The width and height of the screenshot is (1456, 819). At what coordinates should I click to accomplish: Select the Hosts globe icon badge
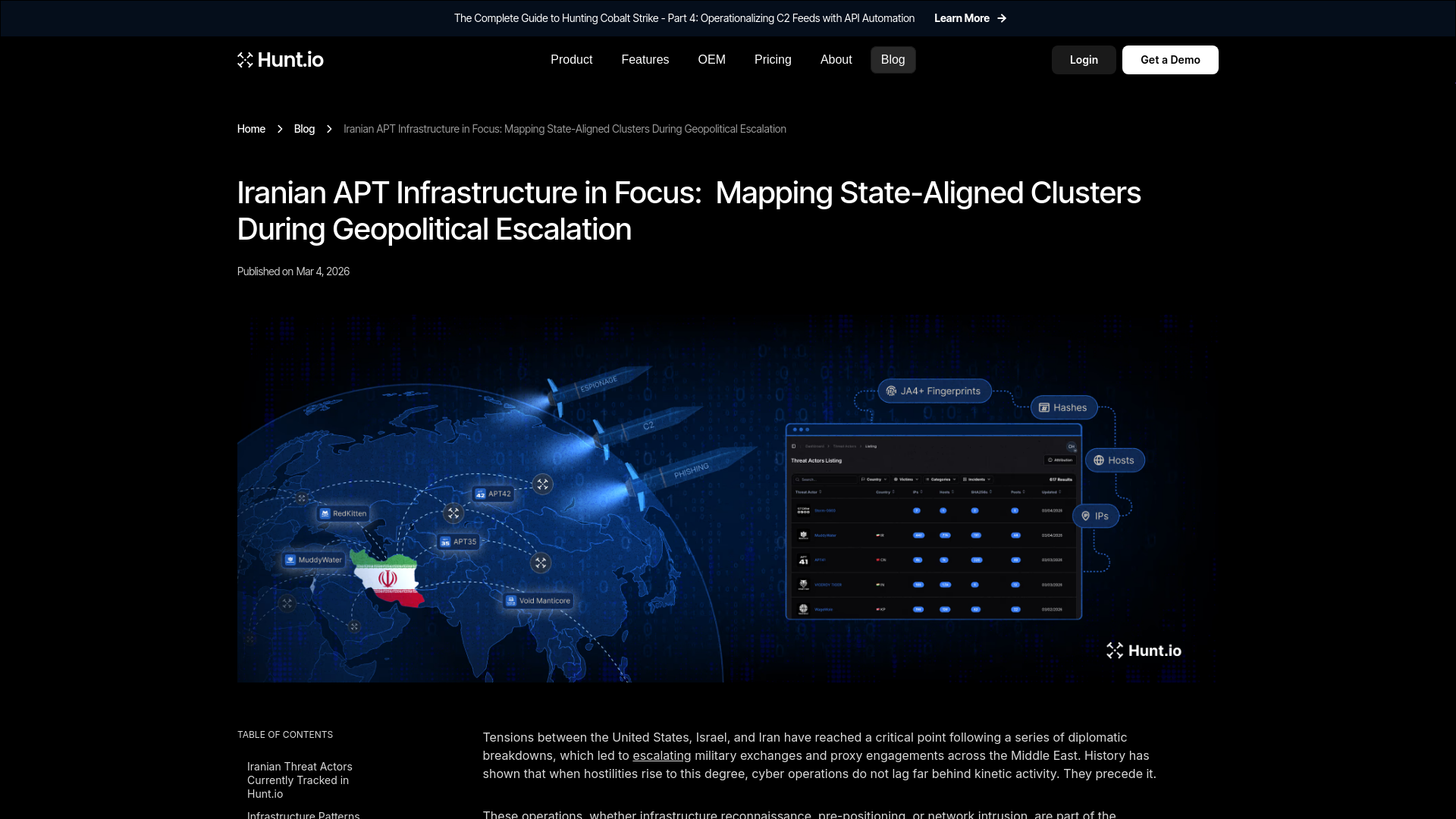click(x=1098, y=460)
